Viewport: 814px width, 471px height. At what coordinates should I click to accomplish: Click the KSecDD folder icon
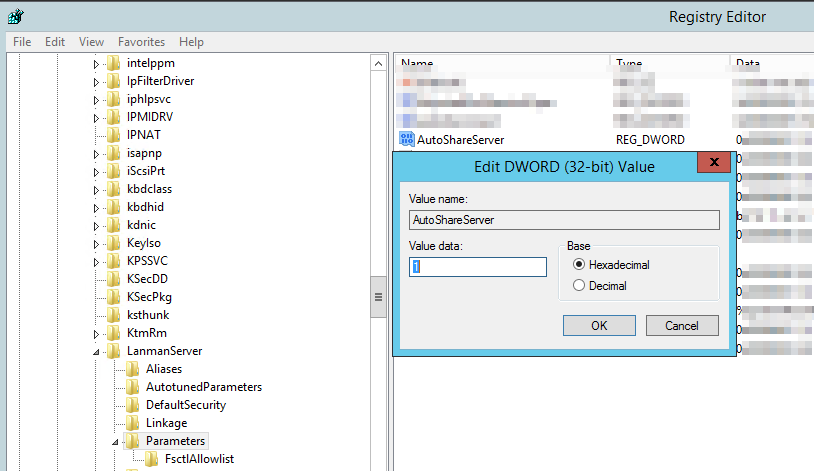coord(114,279)
